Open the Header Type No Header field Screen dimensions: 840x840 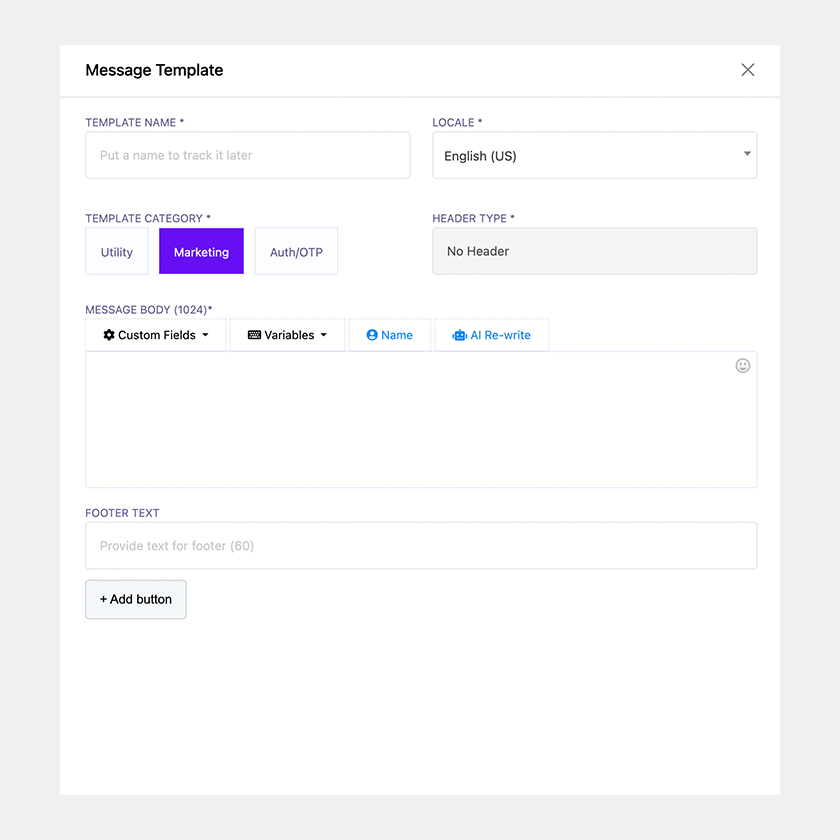(594, 251)
